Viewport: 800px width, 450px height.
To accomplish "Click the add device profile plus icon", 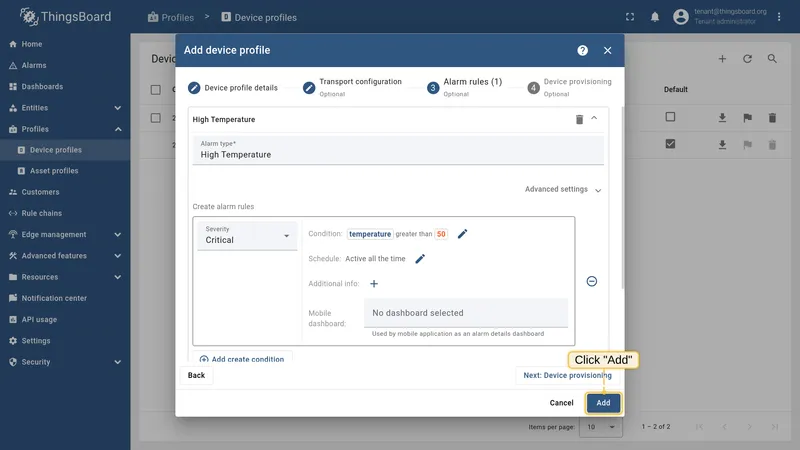I will [x=722, y=59].
